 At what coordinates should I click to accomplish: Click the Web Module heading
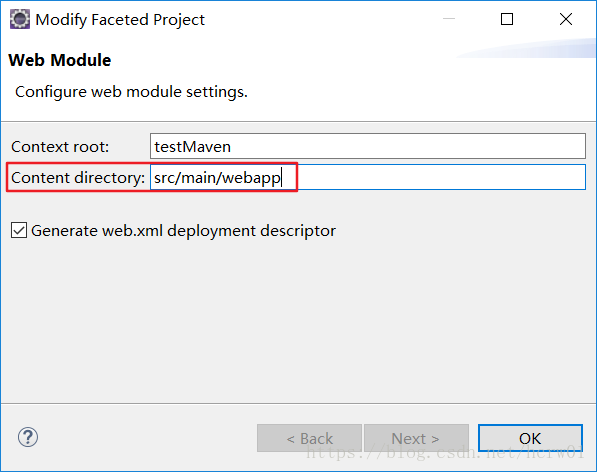click(x=60, y=60)
